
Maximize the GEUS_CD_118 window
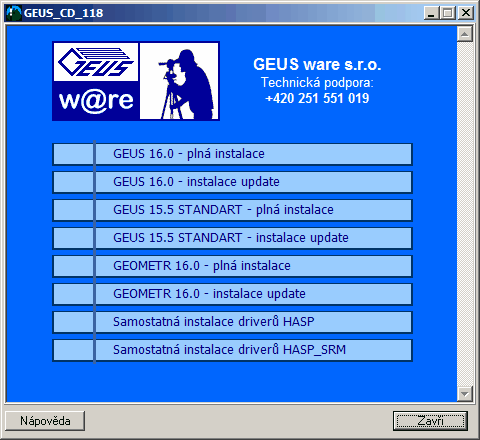coord(448,13)
